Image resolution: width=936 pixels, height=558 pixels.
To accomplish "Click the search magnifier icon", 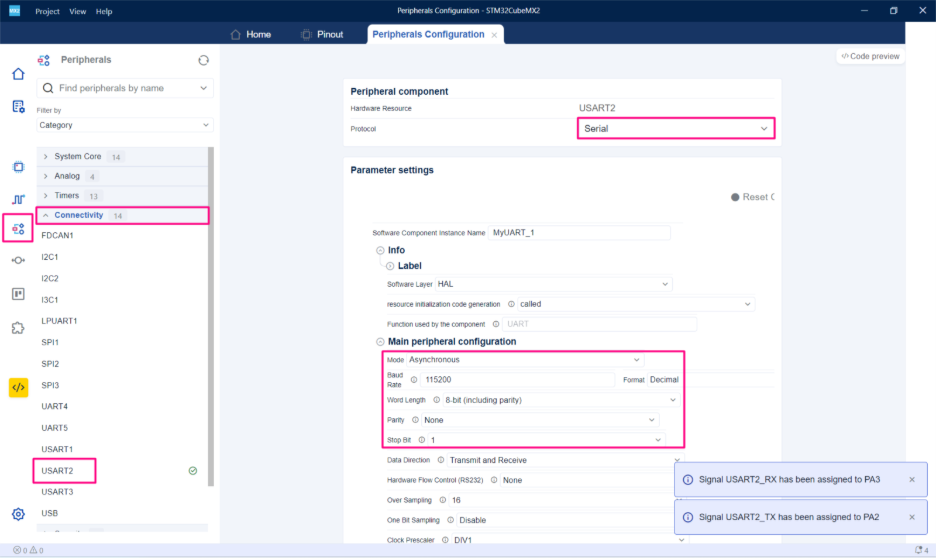I will [48, 88].
